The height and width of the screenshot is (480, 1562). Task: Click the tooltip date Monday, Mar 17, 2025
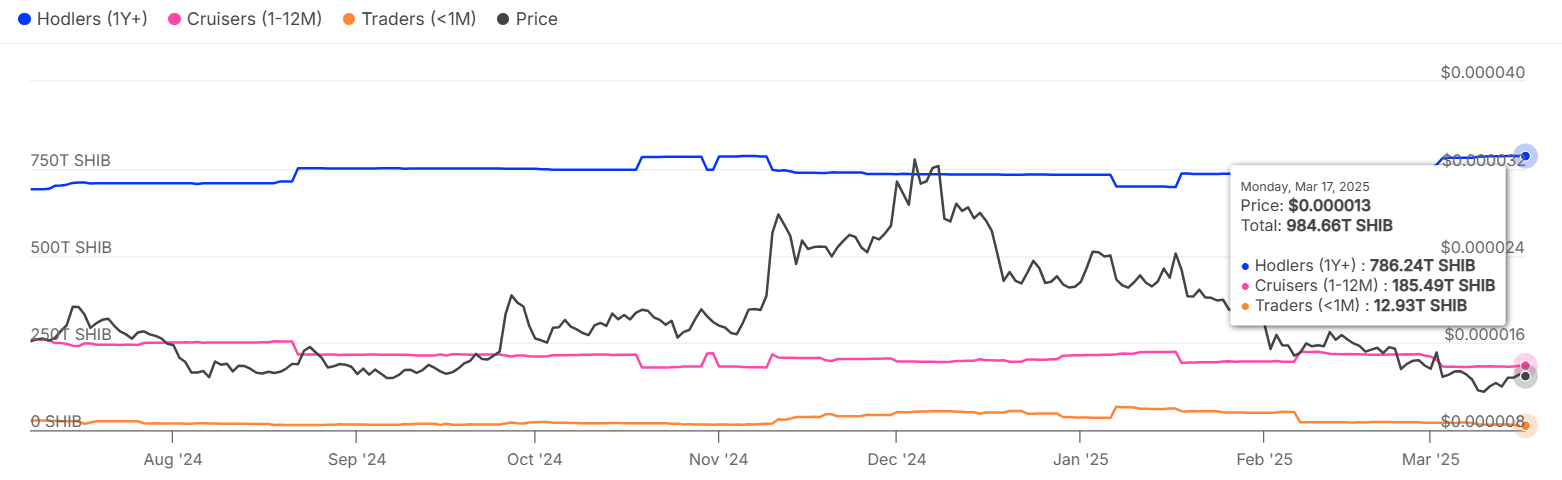(1304, 186)
